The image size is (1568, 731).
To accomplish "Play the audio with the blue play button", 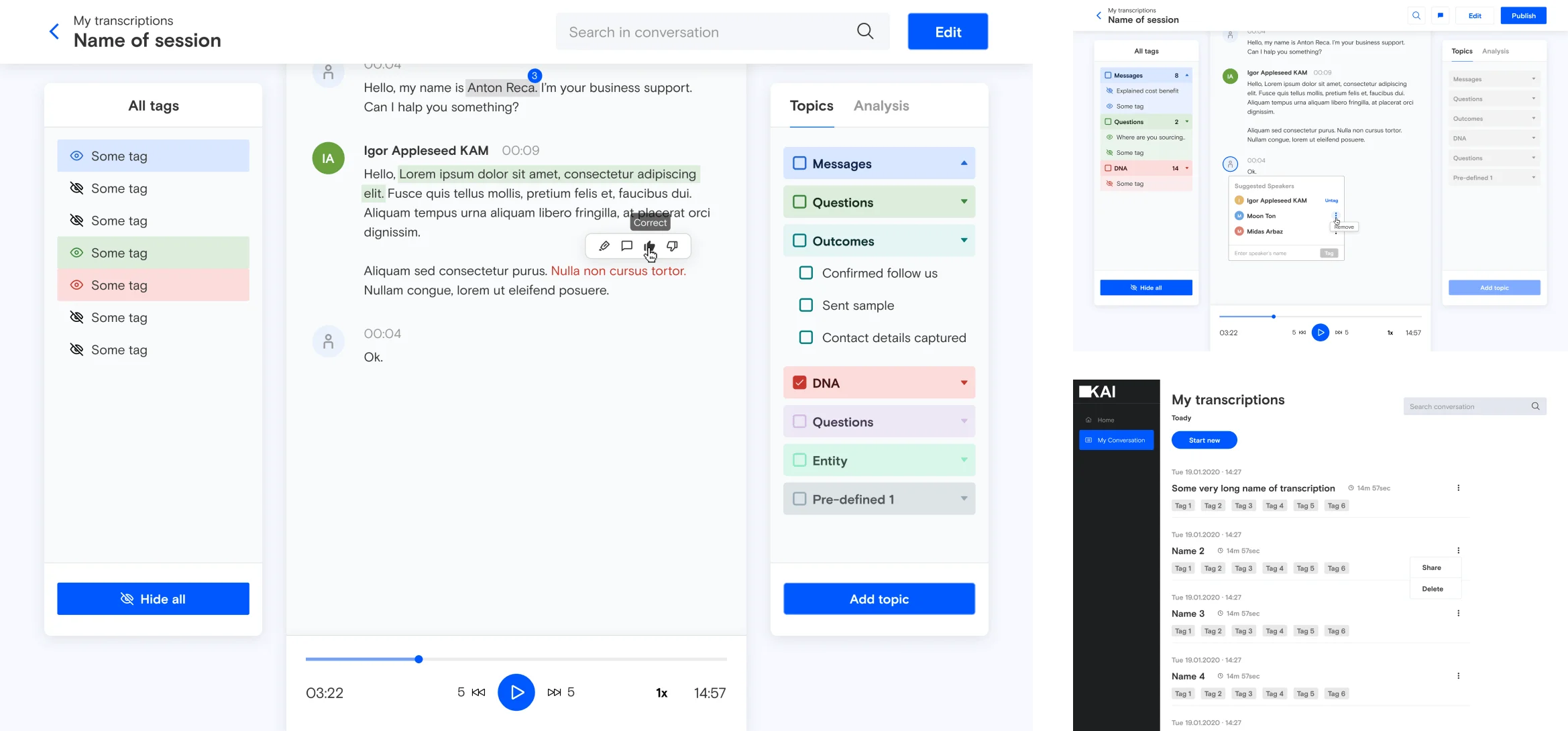I will tap(516, 692).
